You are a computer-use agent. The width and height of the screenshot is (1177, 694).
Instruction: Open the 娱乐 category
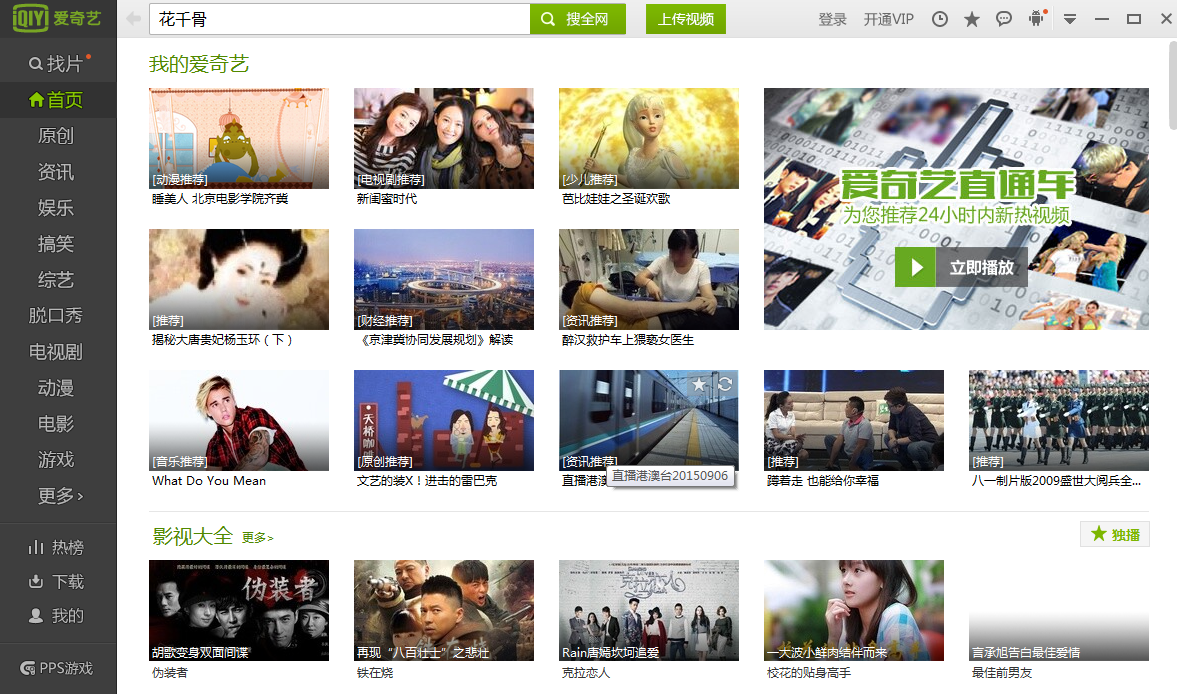[x=57, y=208]
